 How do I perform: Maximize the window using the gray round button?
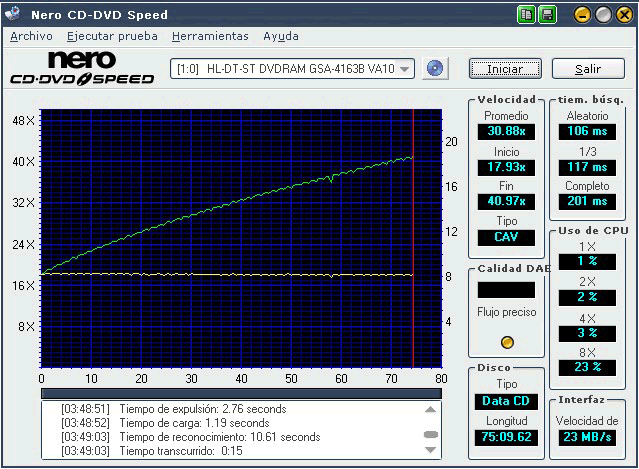[x=603, y=14]
